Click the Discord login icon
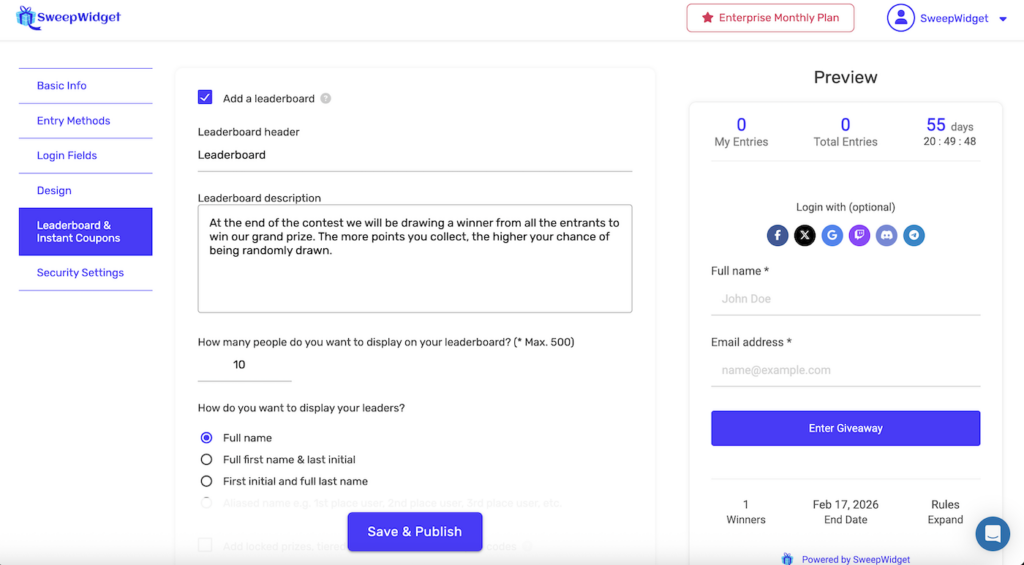 (x=886, y=236)
